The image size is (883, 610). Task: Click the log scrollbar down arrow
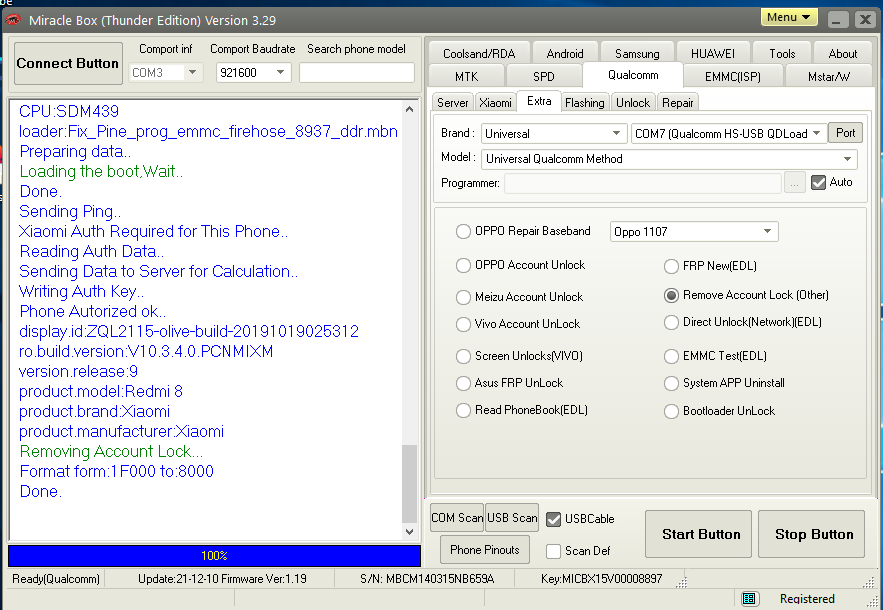point(409,532)
